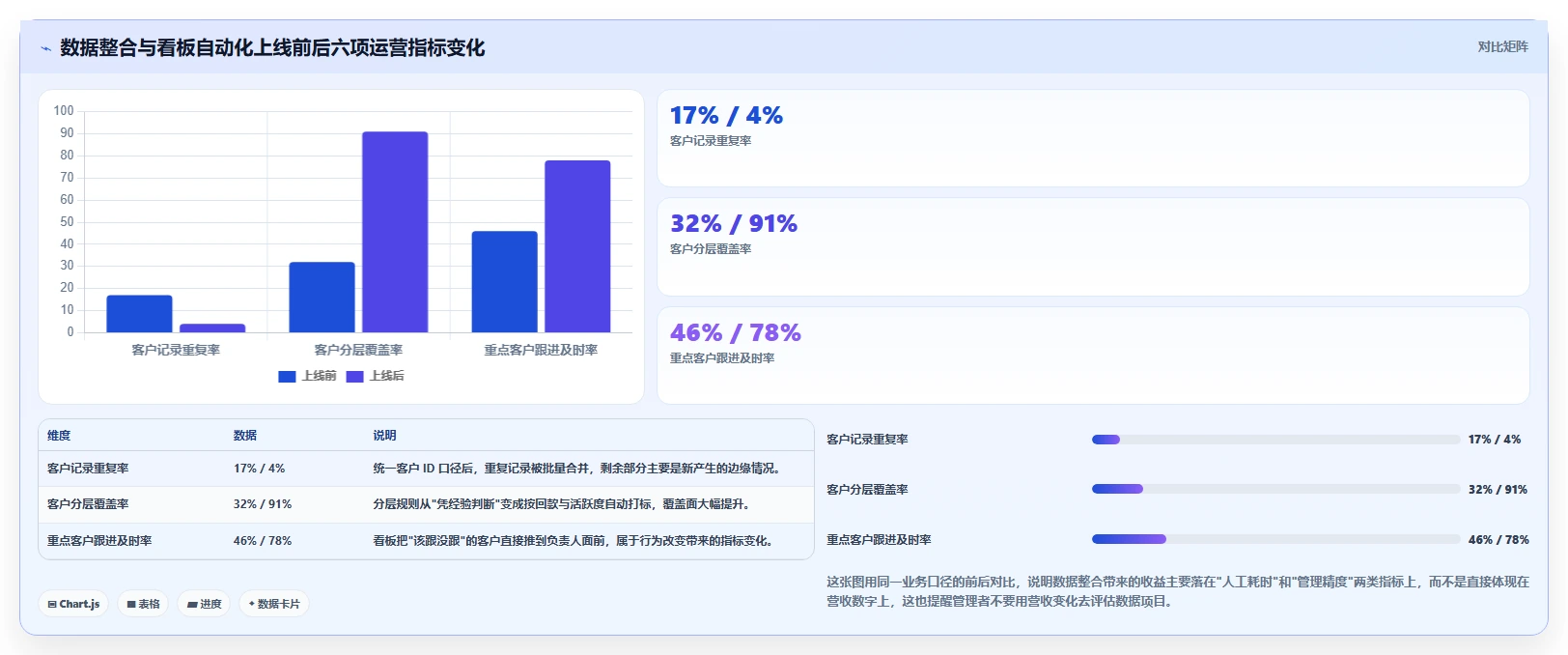Click the 上线前 bar for 重点客户跟进及时率

pos(504,282)
